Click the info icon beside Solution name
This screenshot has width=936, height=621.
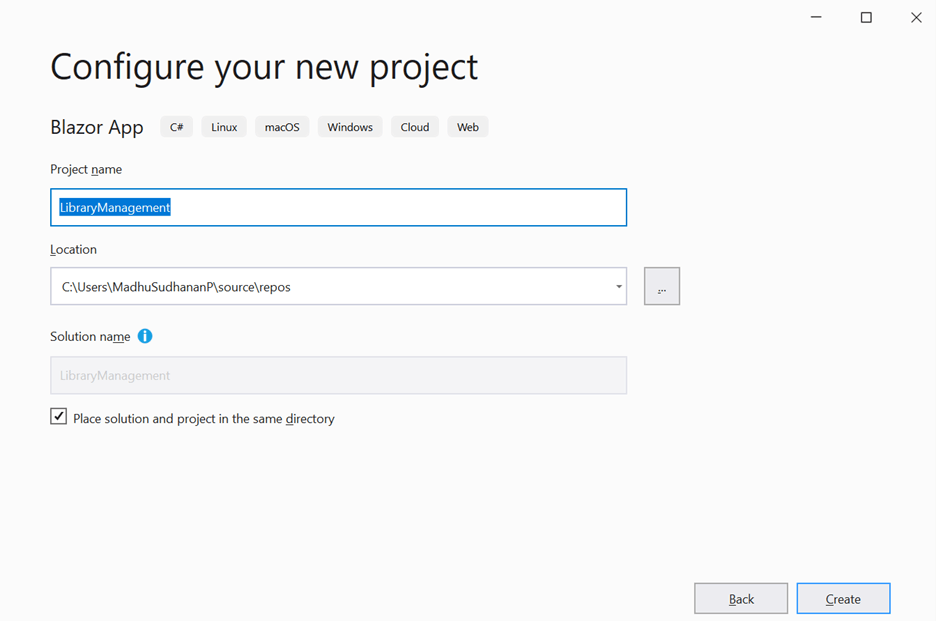[x=145, y=336]
